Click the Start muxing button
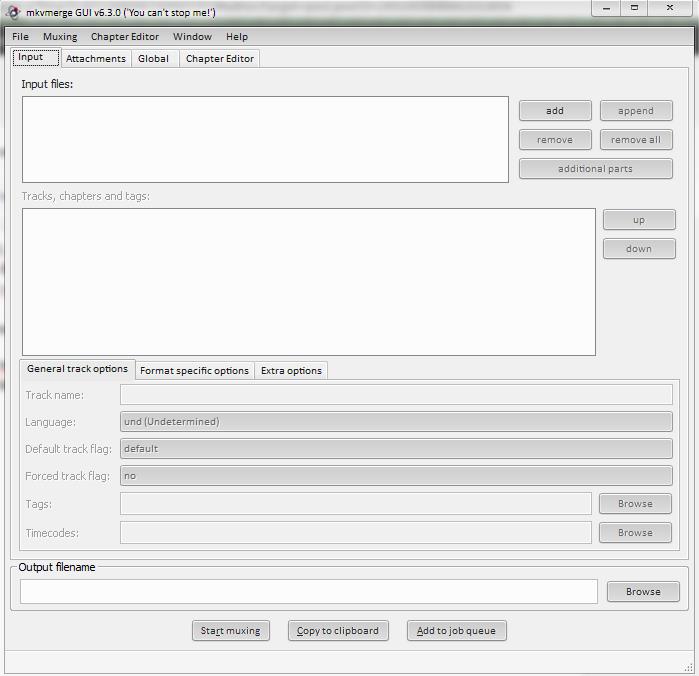 230,631
